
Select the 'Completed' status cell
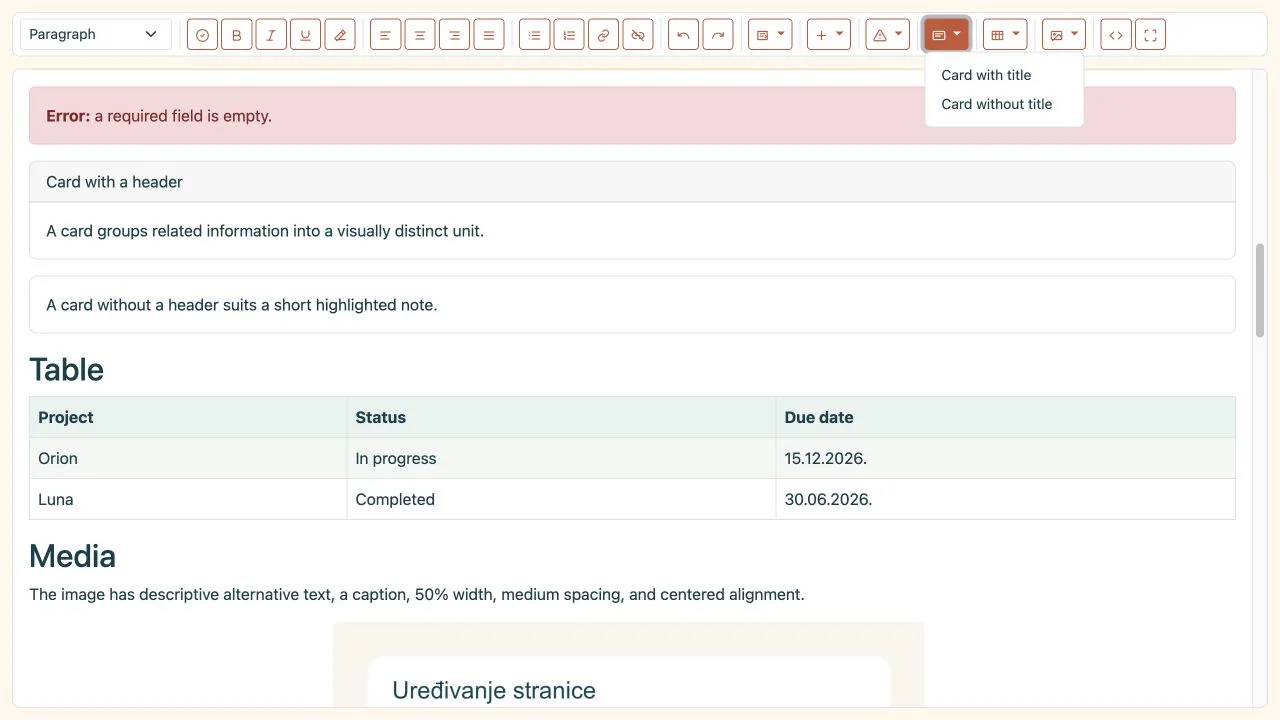(561, 499)
